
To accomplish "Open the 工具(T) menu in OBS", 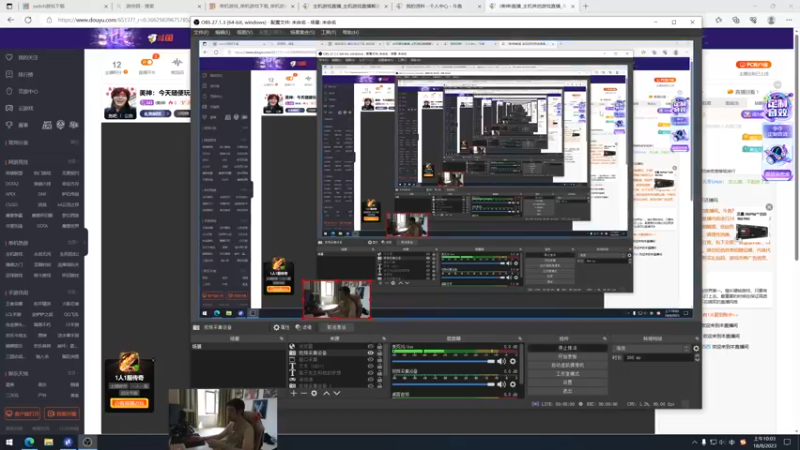I will [328, 33].
